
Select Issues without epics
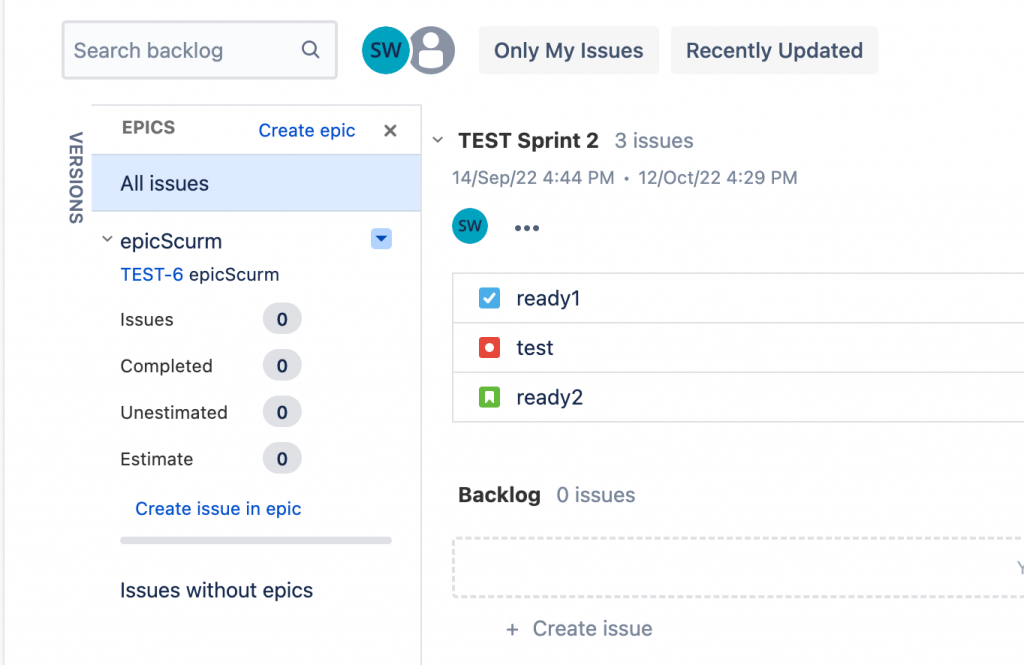pos(216,590)
